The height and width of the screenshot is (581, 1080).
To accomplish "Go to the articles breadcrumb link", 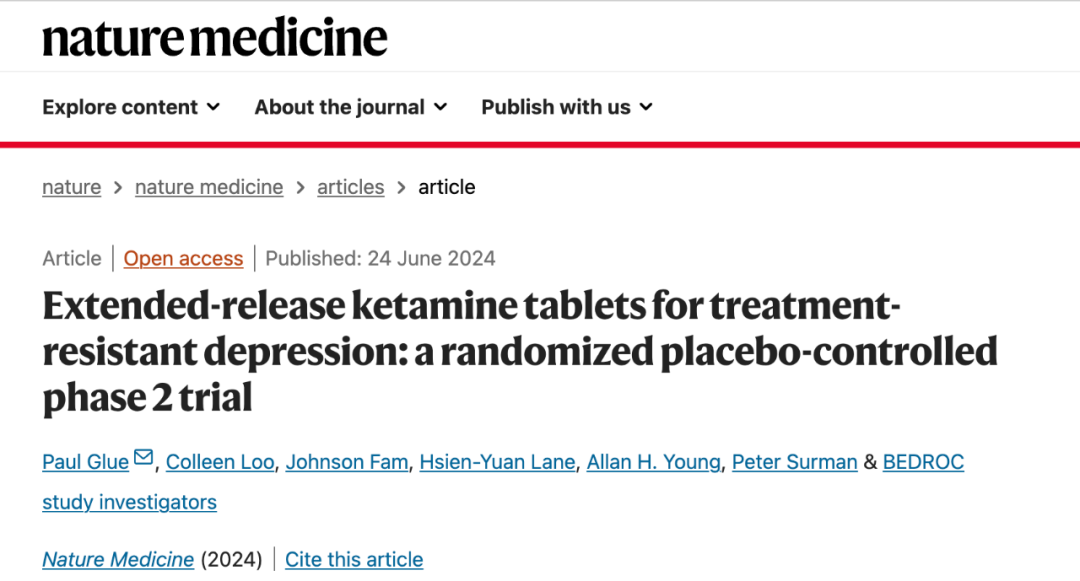I will (x=351, y=187).
